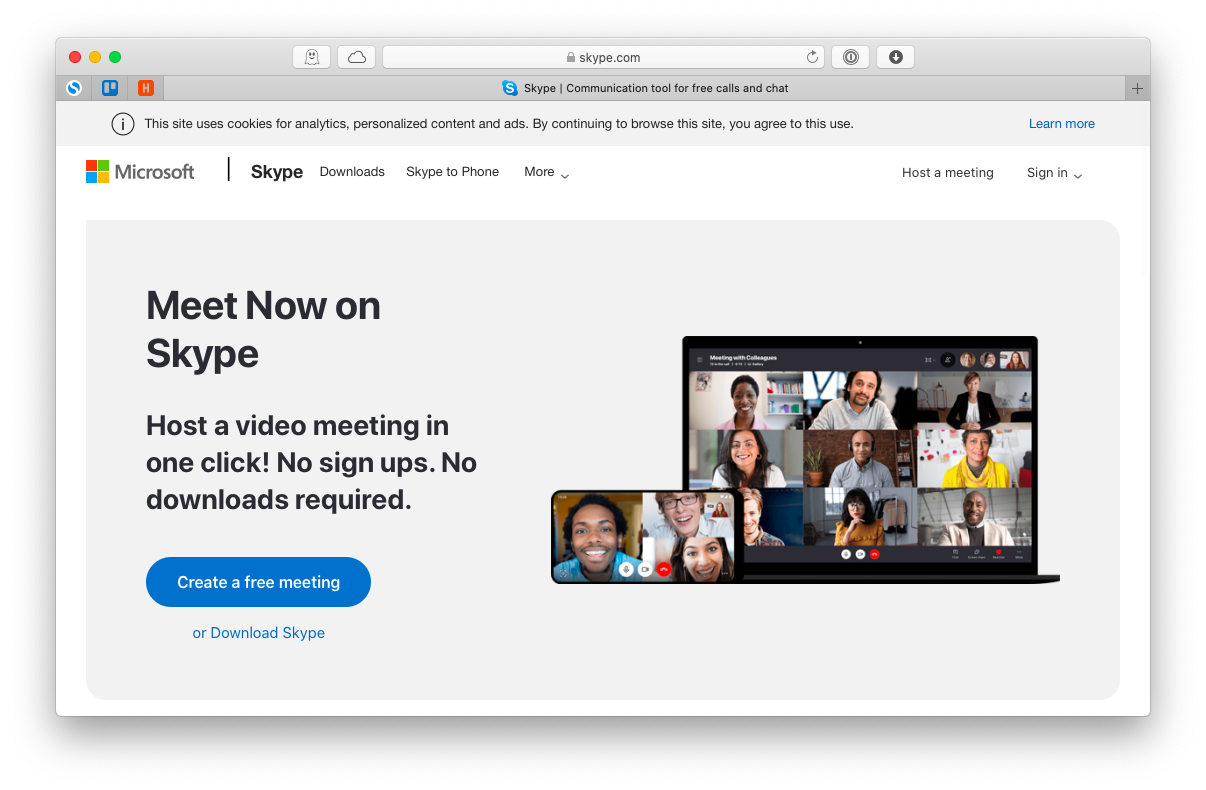1206x790 pixels.
Task: Show Safari downloads arrow icon
Action: tap(895, 57)
